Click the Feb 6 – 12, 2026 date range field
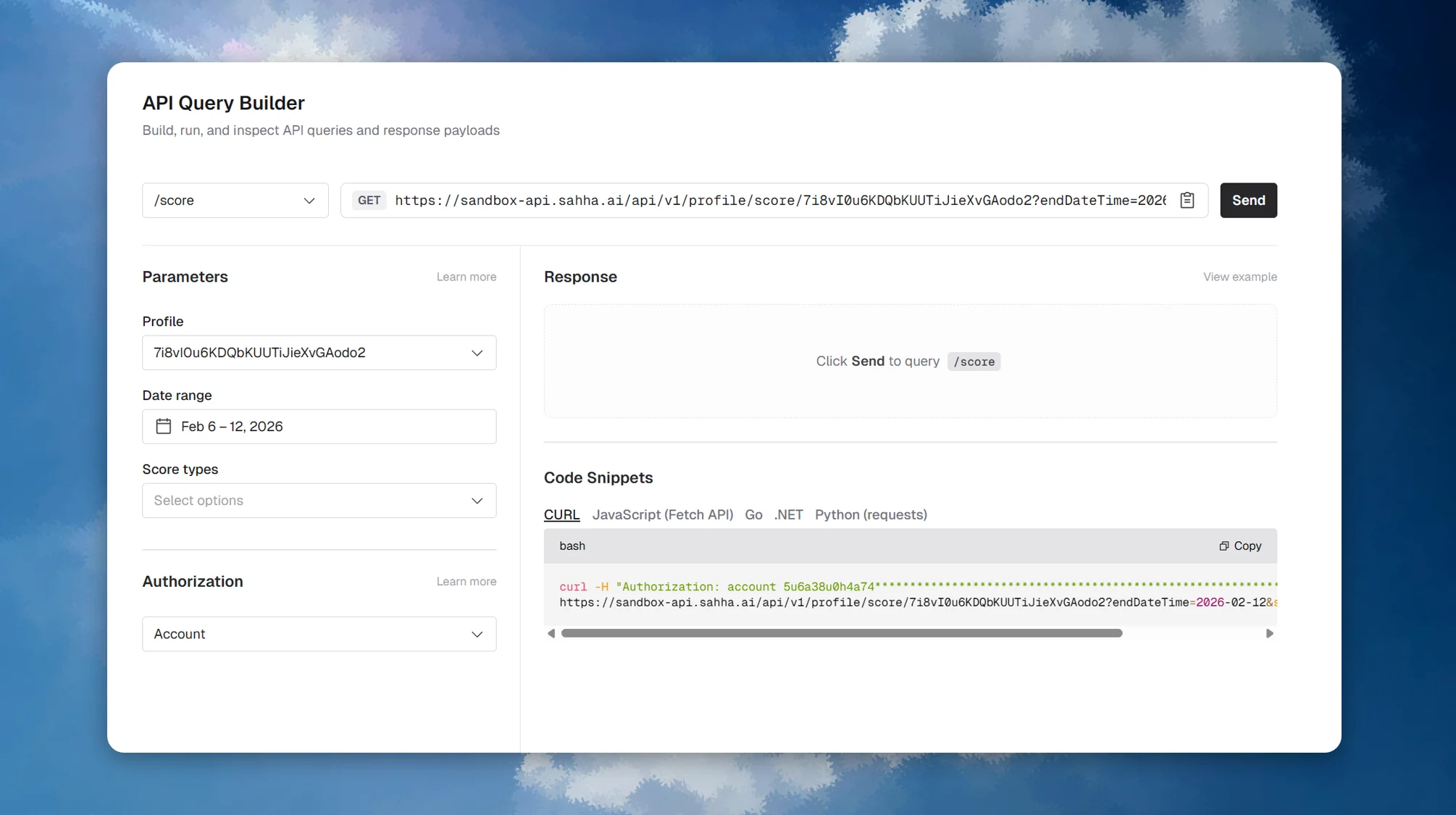The height and width of the screenshot is (815, 1456). coord(319,427)
